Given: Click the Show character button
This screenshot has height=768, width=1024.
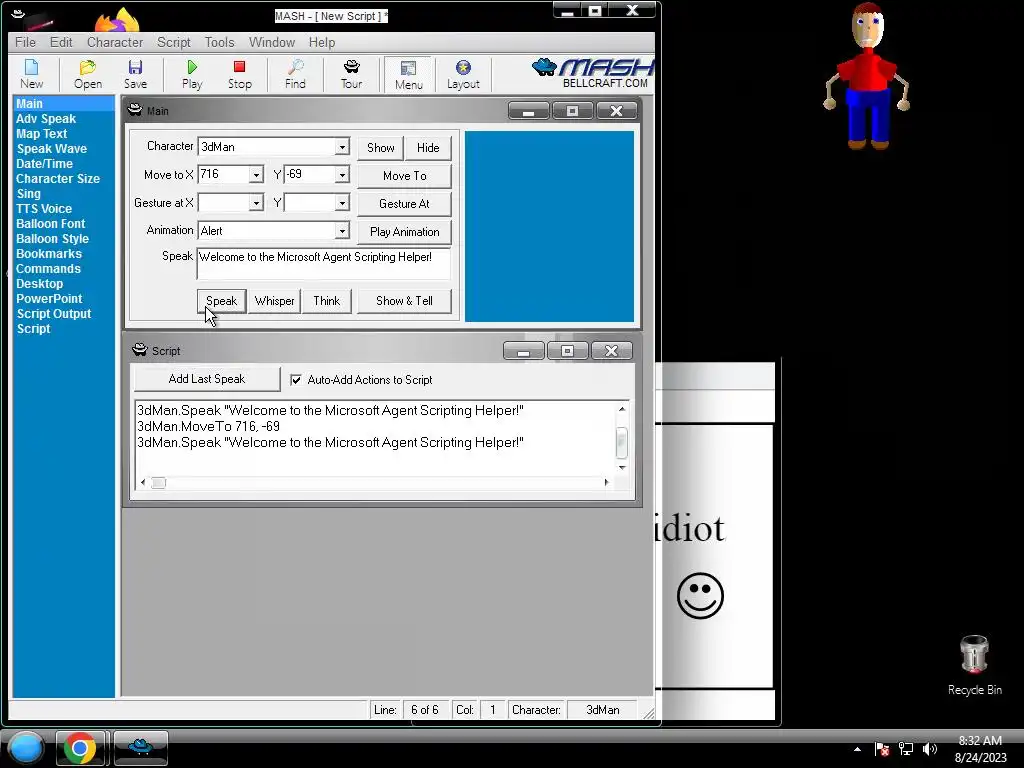Looking at the screenshot, I should pos(381,148).
